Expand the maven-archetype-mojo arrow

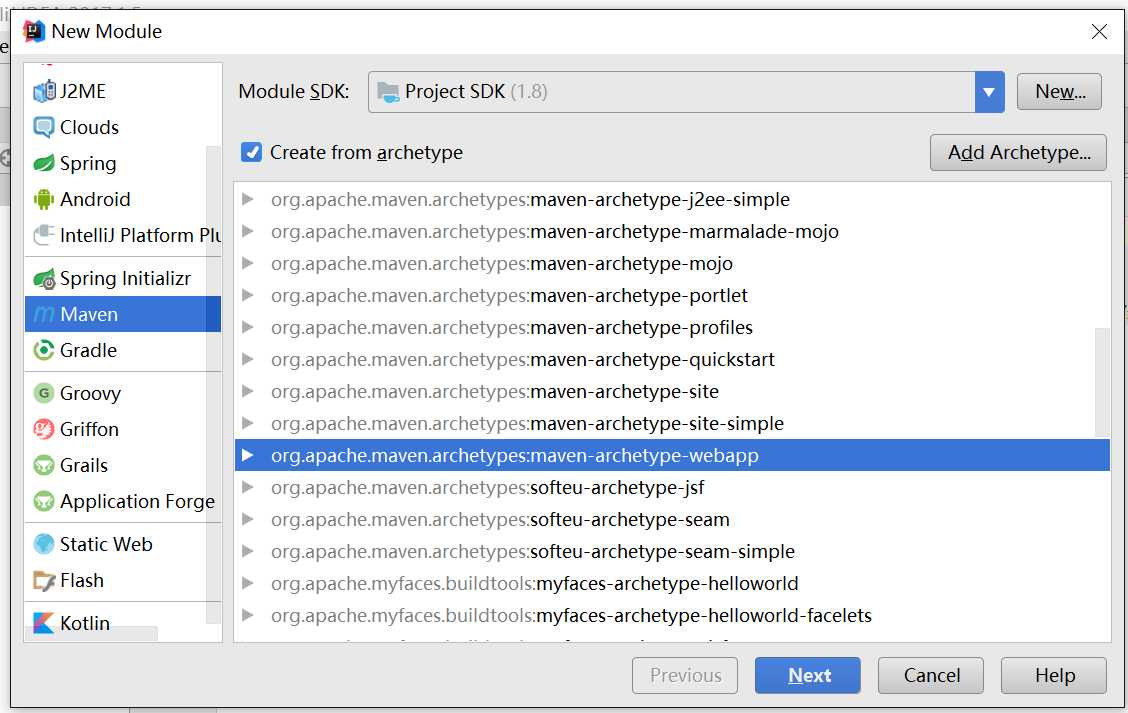click(247, 263)
